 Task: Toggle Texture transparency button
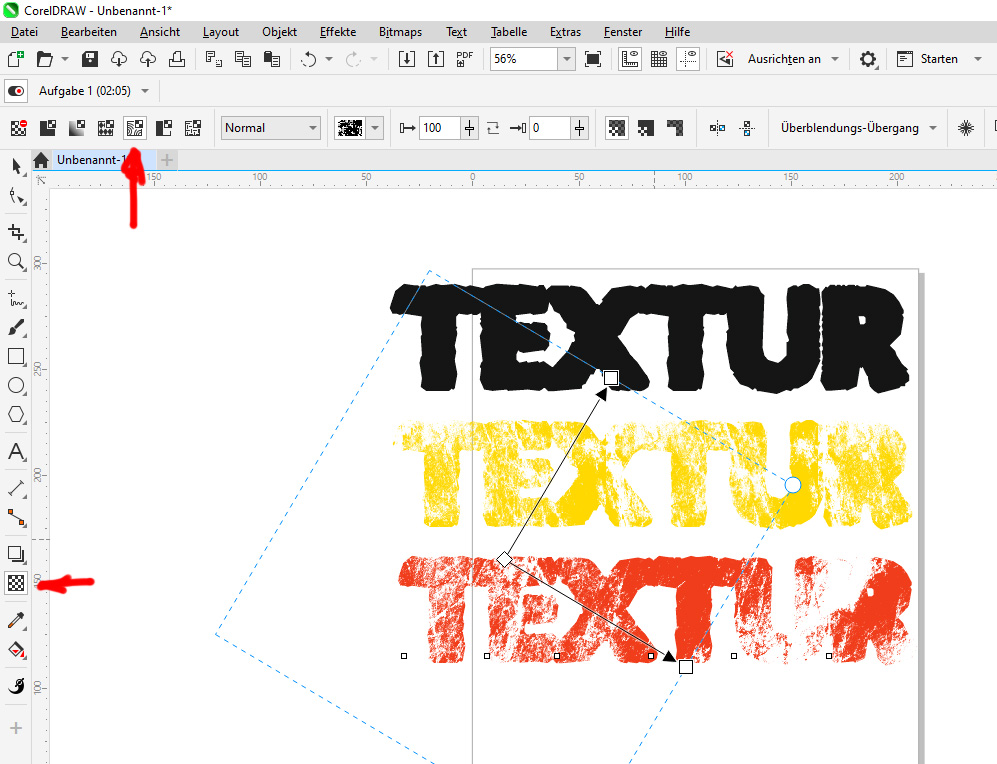pos(193,128)
